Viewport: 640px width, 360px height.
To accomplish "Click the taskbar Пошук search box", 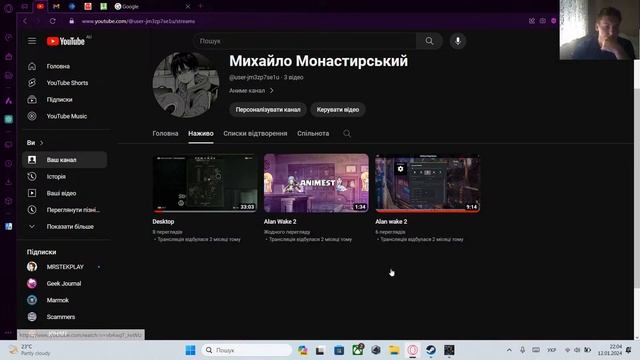I will pos(246,350).
